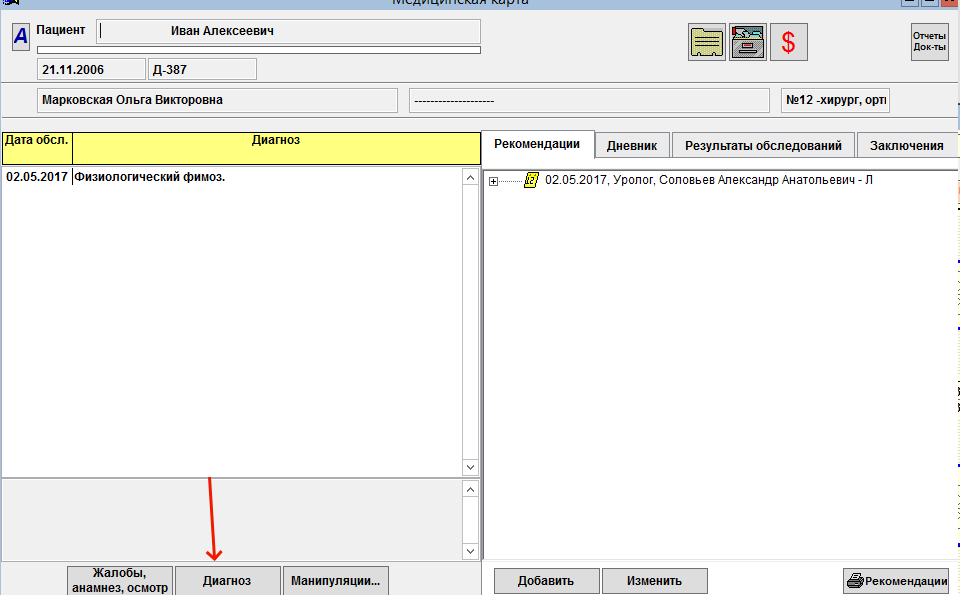Click the blue letter A icon
Screen dimensions: 960x595
(x=21, y=37)
